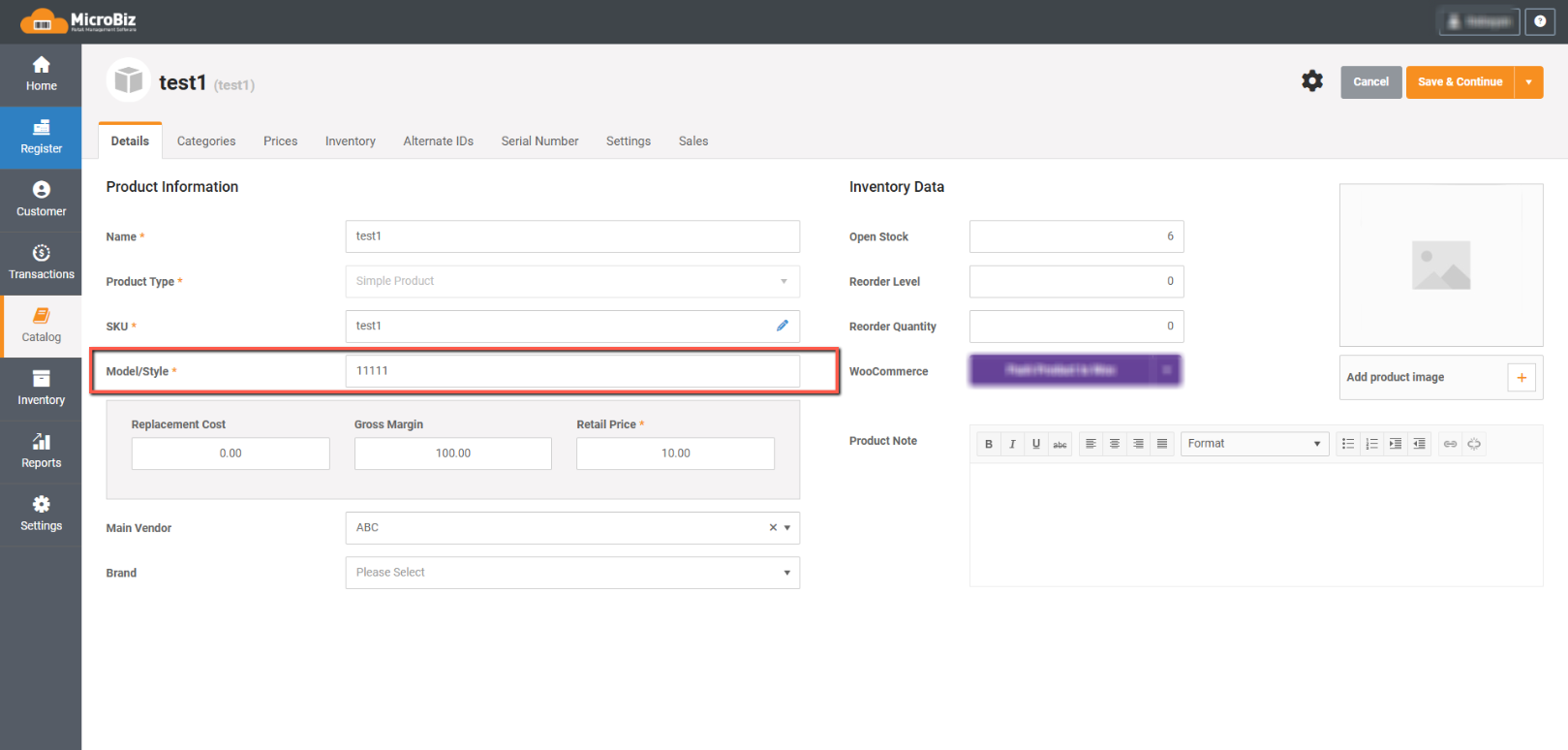Click the MicroBiz logo
The height and width of the screenshot is (750, 1568).
pos(78,20)
